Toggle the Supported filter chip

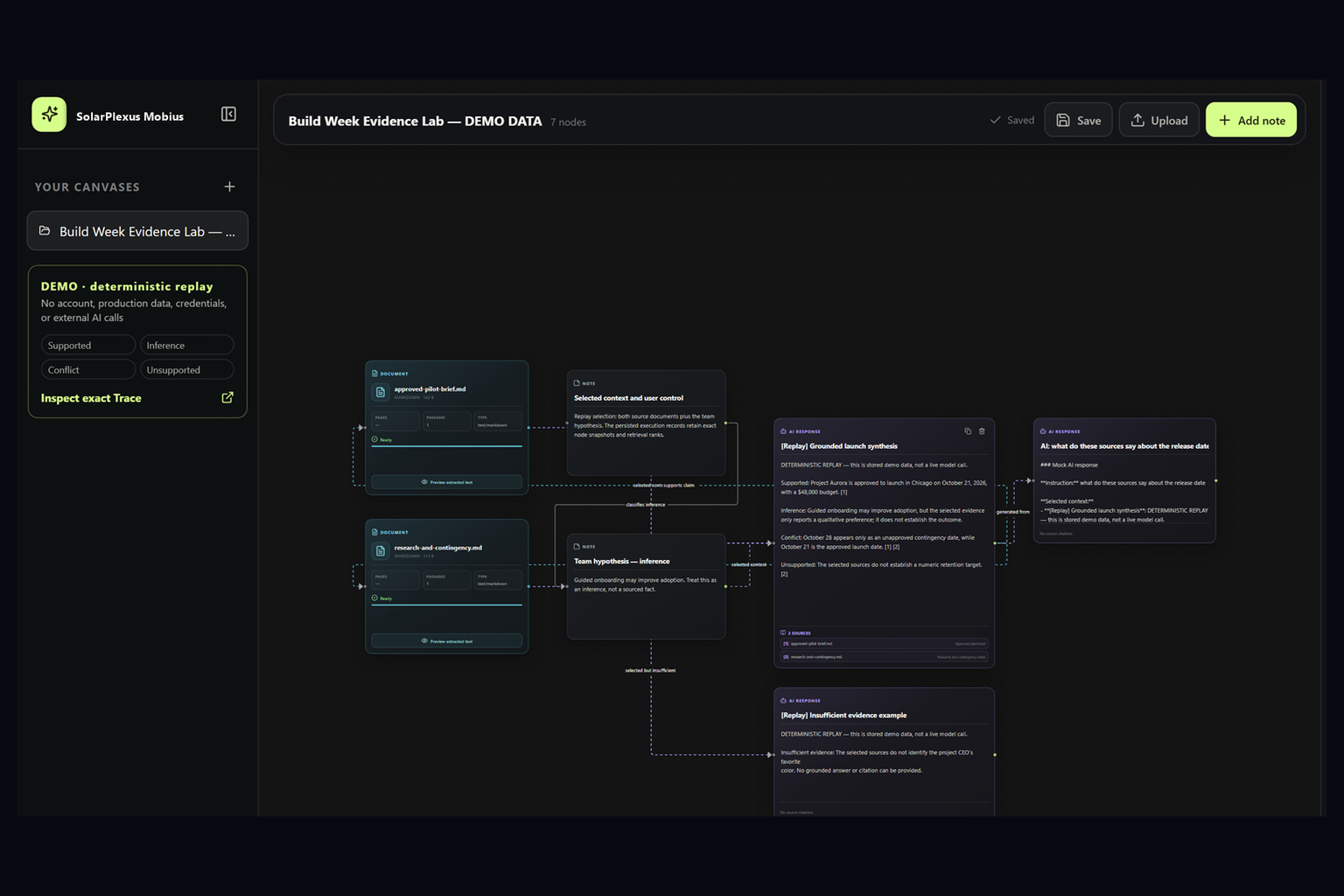[x=88, y=345]
